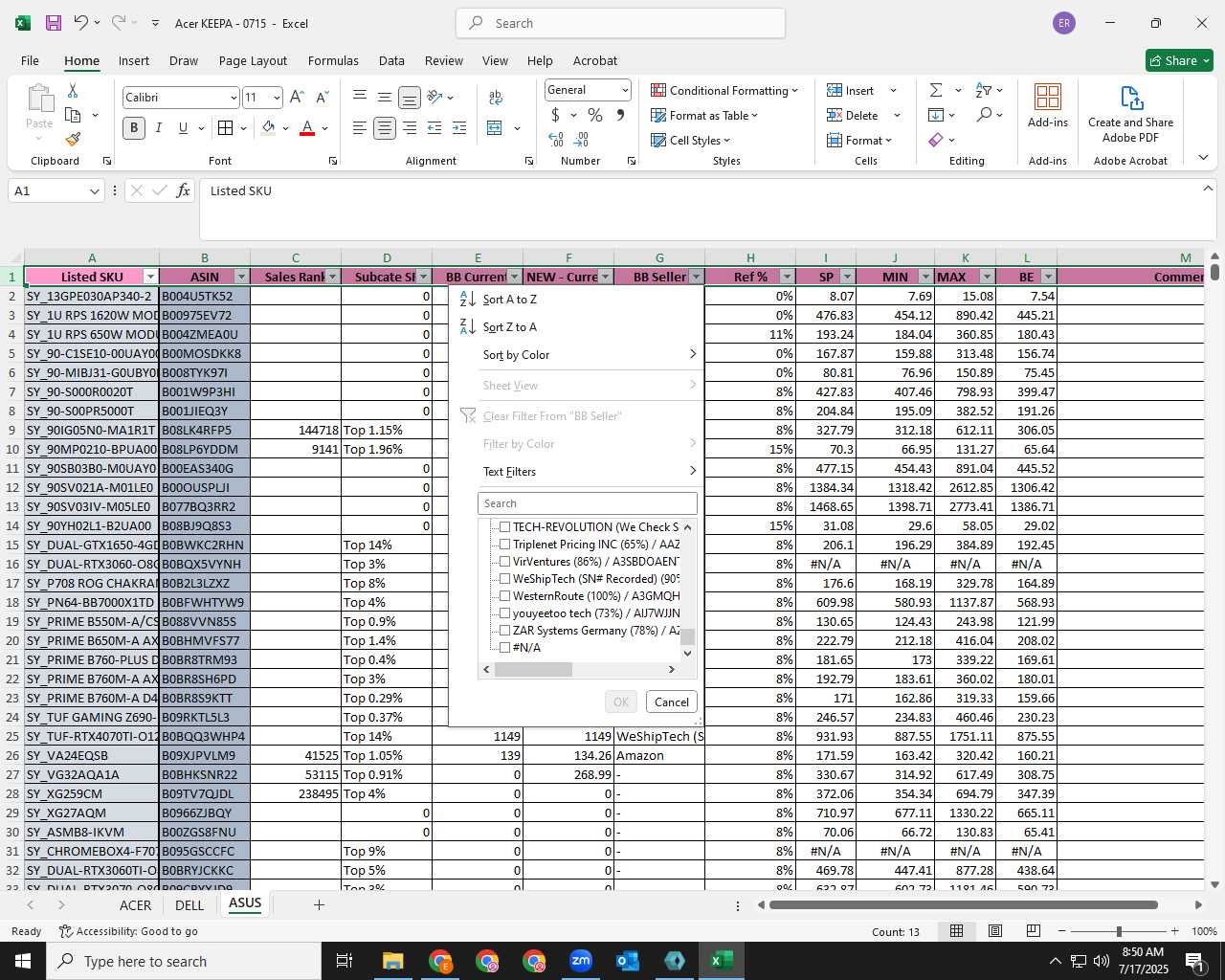
Task: Adjust the zoom slider in status bar
Action: pos(1118,931)
